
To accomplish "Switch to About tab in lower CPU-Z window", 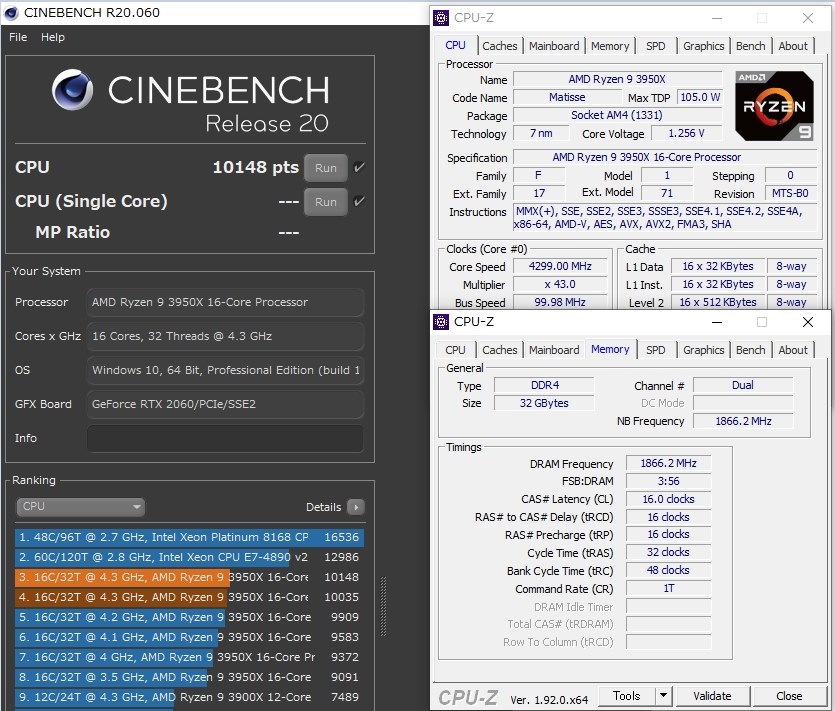I will [x=793, y=350].
